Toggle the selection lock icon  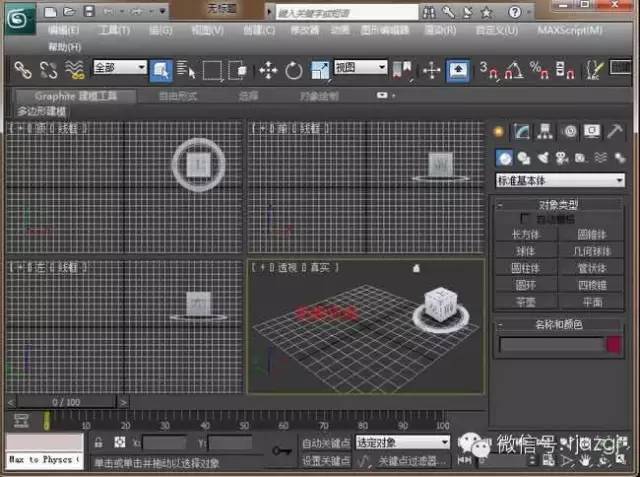coord(98,442)
